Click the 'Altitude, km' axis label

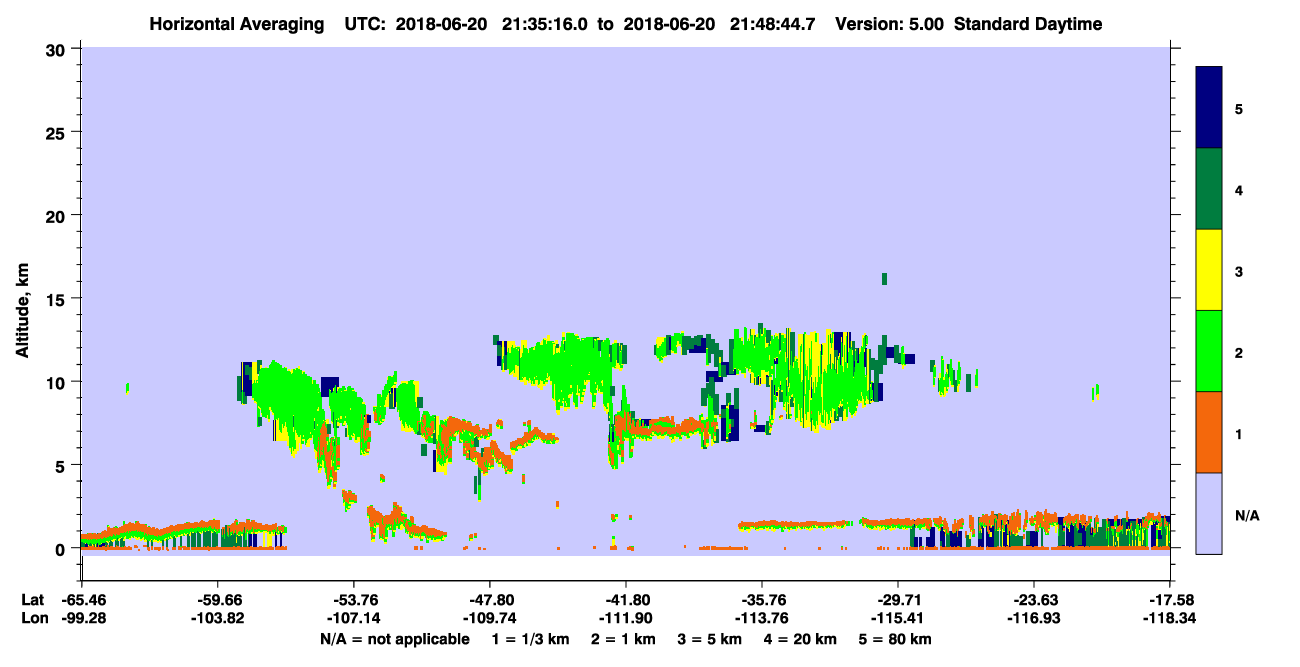click(22, 311)
